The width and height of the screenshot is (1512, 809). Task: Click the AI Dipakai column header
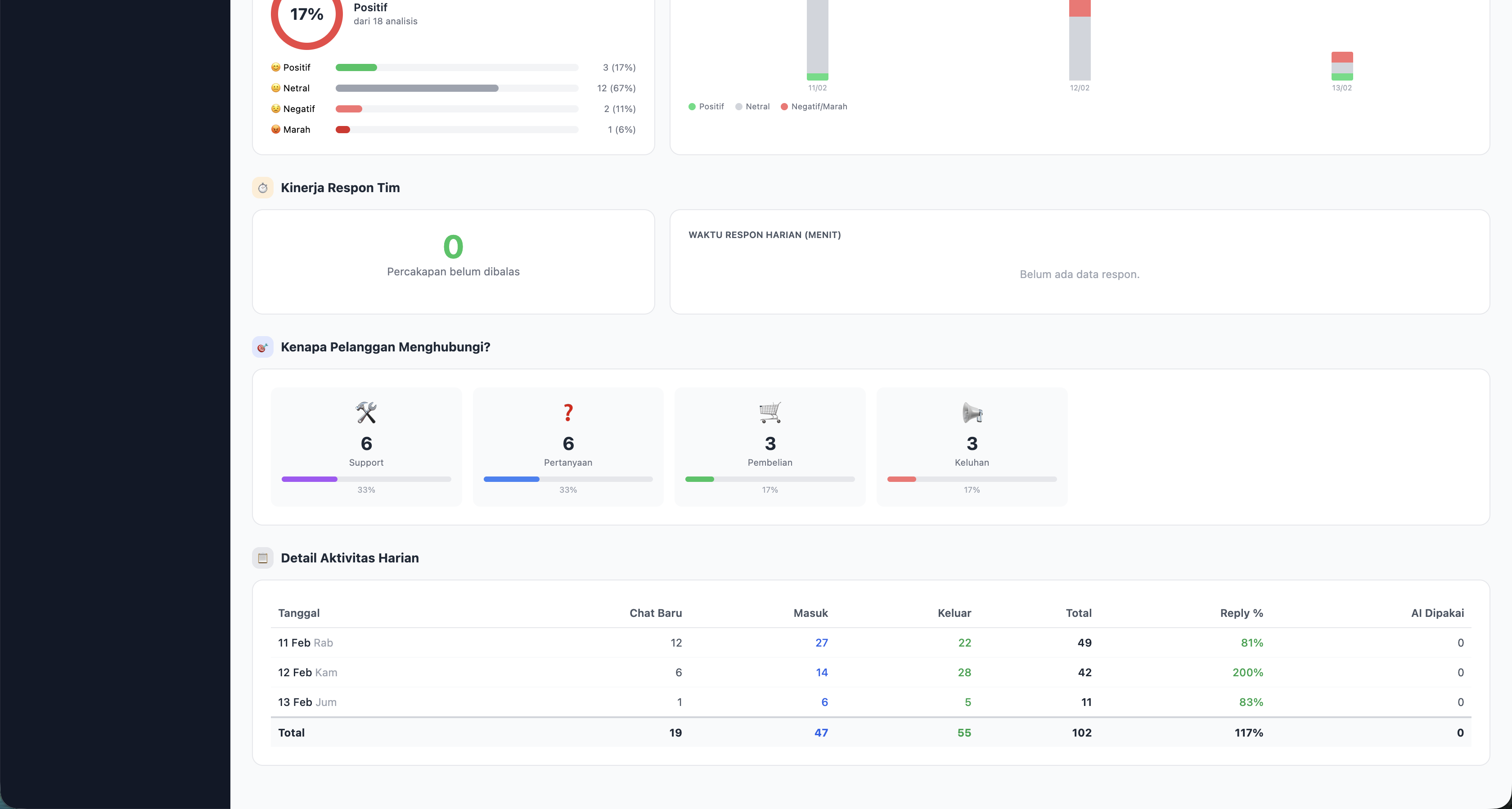pyautogui.click(x=1437, y=613)
